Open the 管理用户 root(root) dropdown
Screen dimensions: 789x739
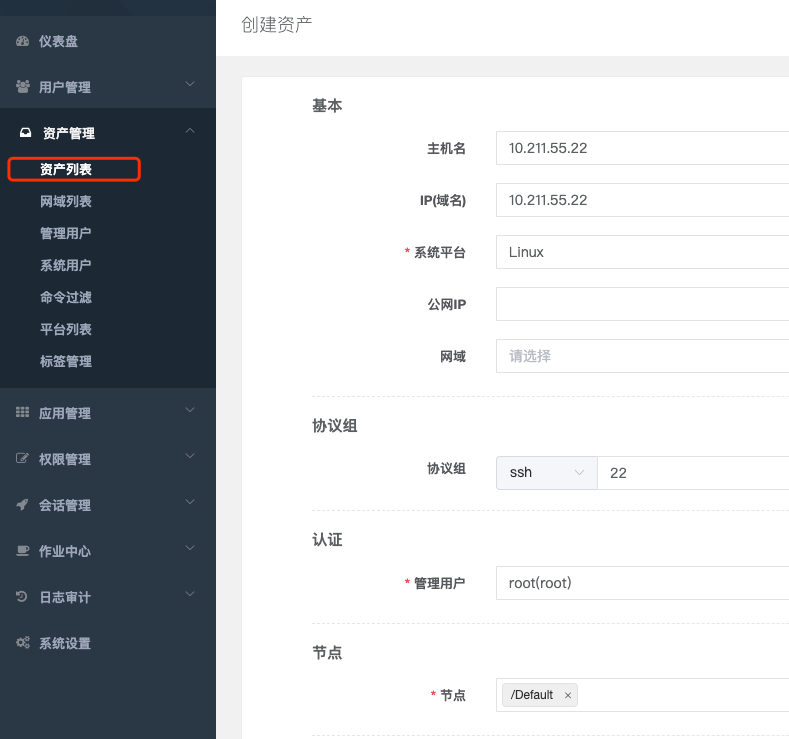pos(642,583)
